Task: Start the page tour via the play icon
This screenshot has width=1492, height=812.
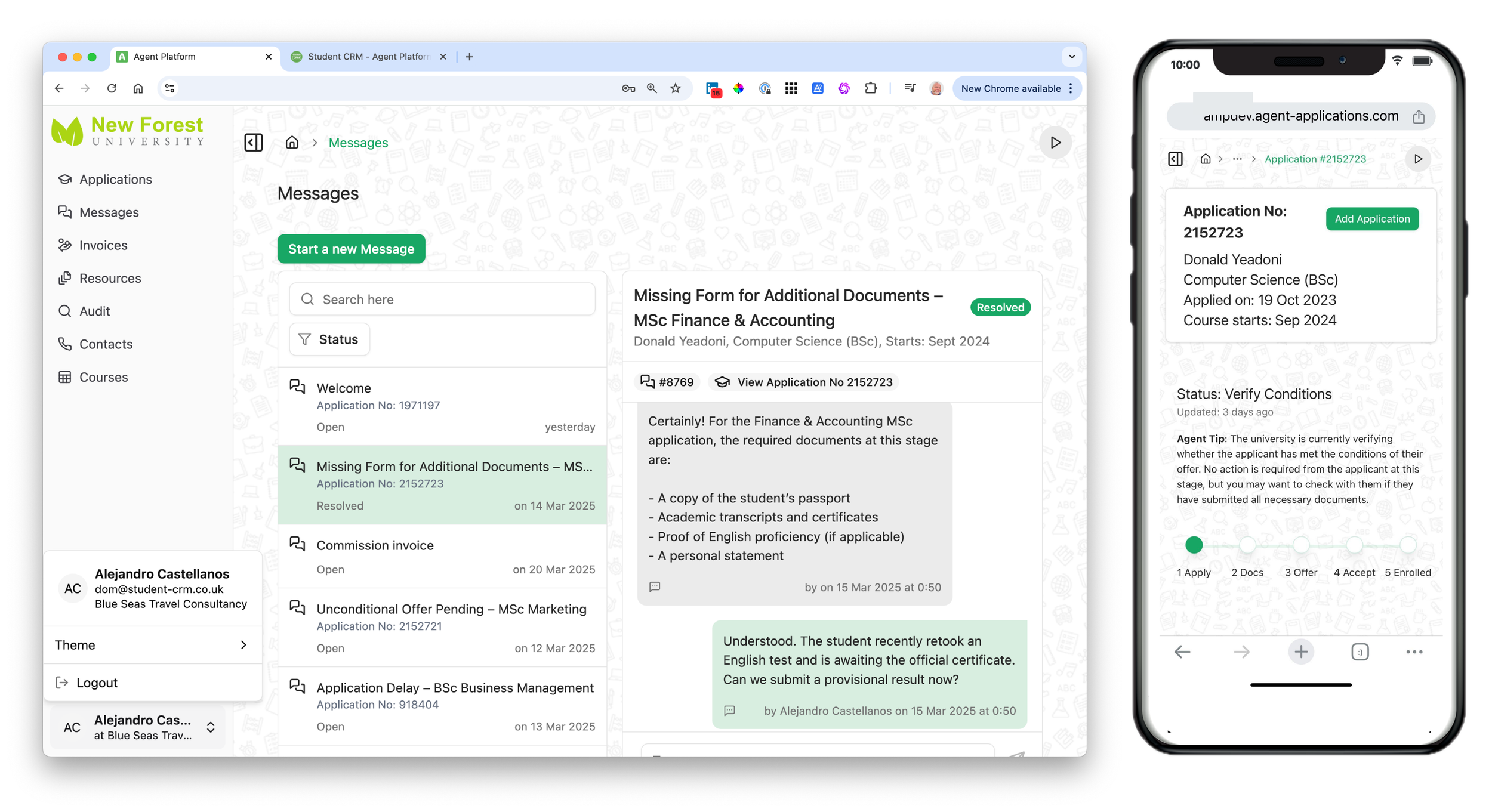Action: tap(1055, 143)
